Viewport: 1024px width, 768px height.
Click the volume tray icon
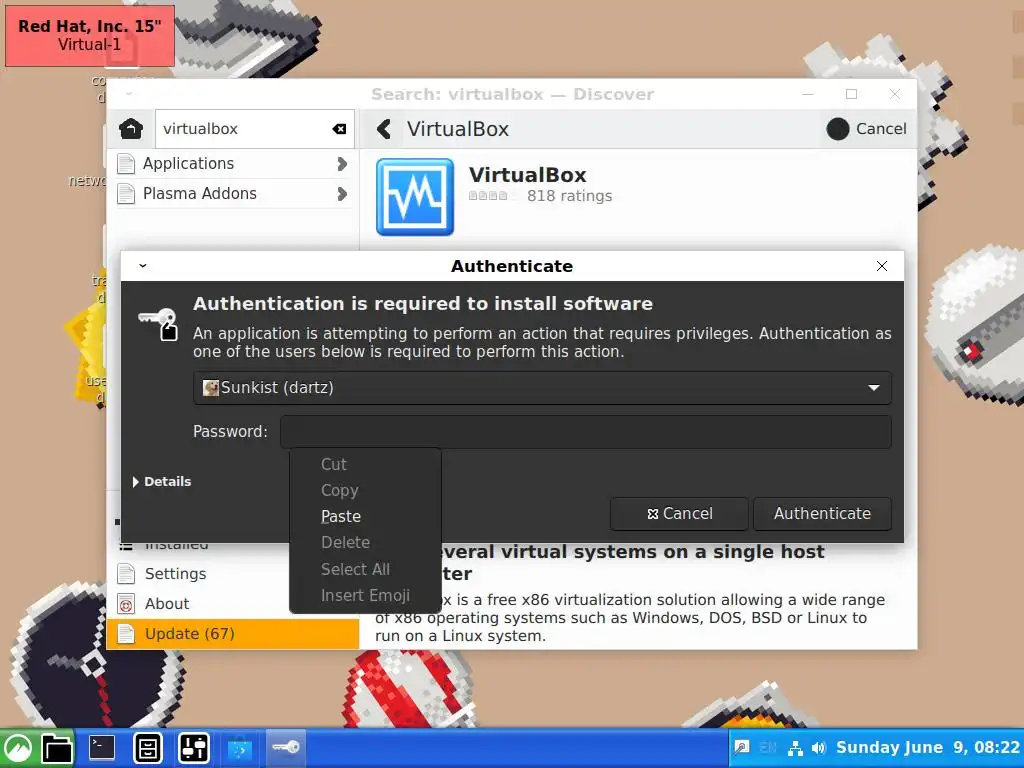coord(818,748)
